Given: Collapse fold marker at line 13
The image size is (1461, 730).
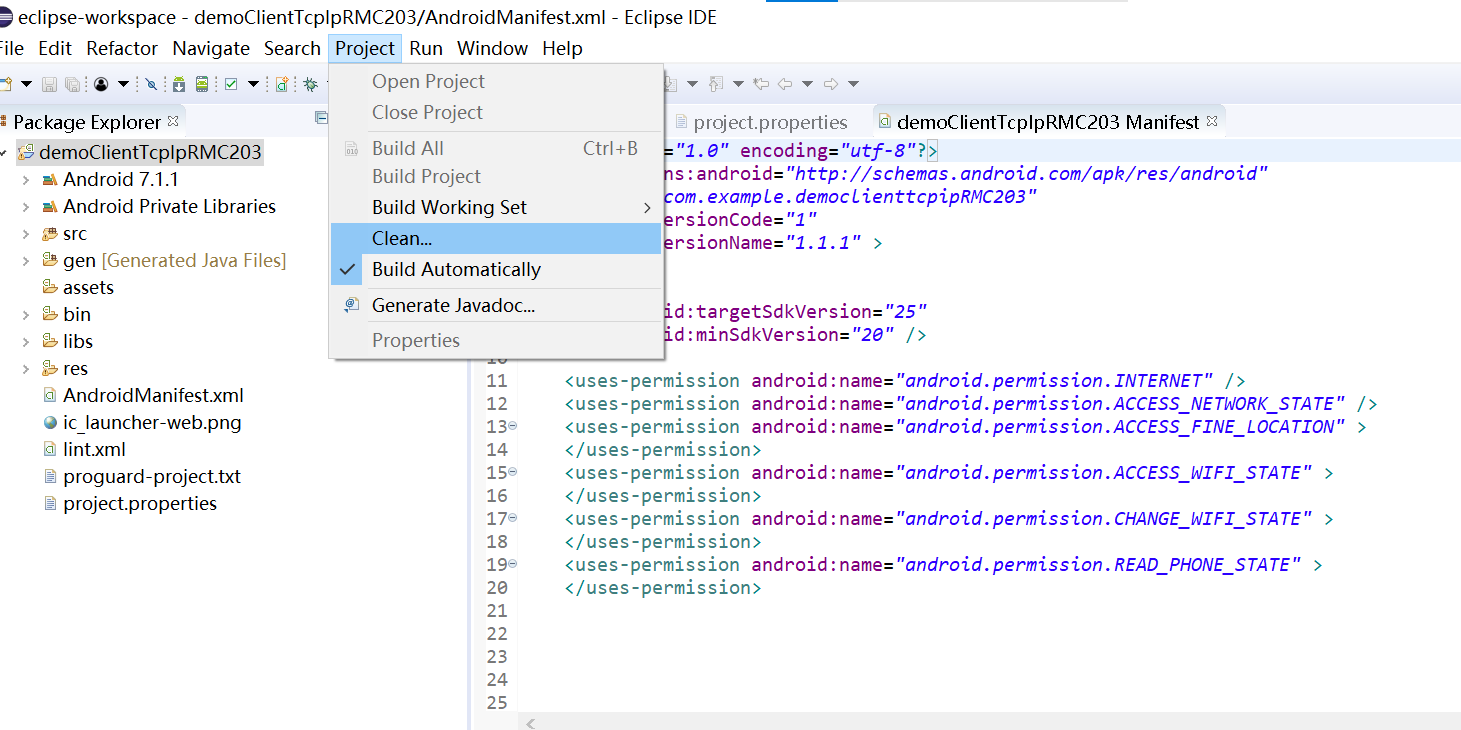Looking at the screenshot, I should point(513,426).
